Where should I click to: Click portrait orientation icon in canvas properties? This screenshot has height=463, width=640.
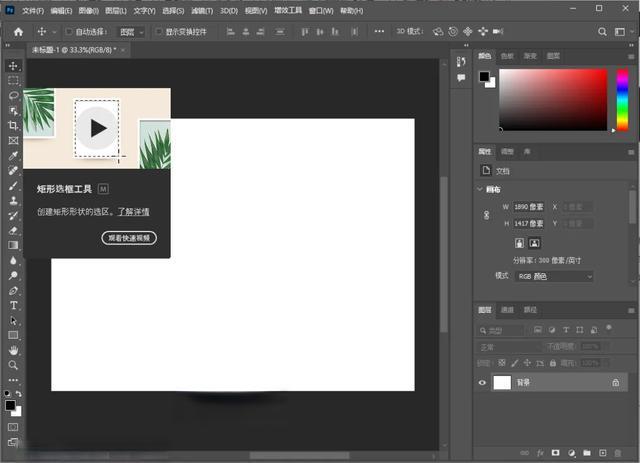pos(520,243)
